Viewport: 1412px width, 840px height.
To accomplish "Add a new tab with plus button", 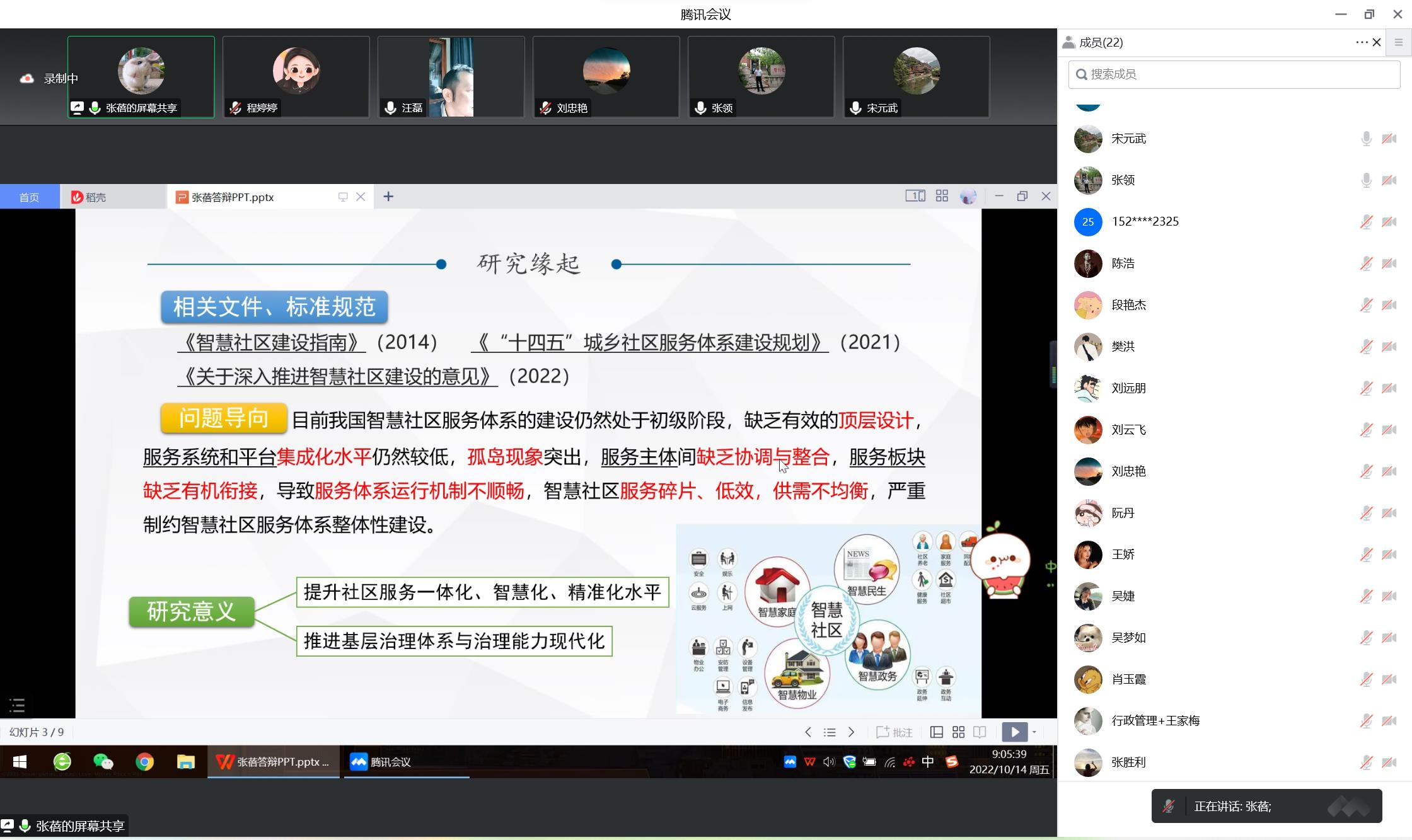I will (388, 197).
